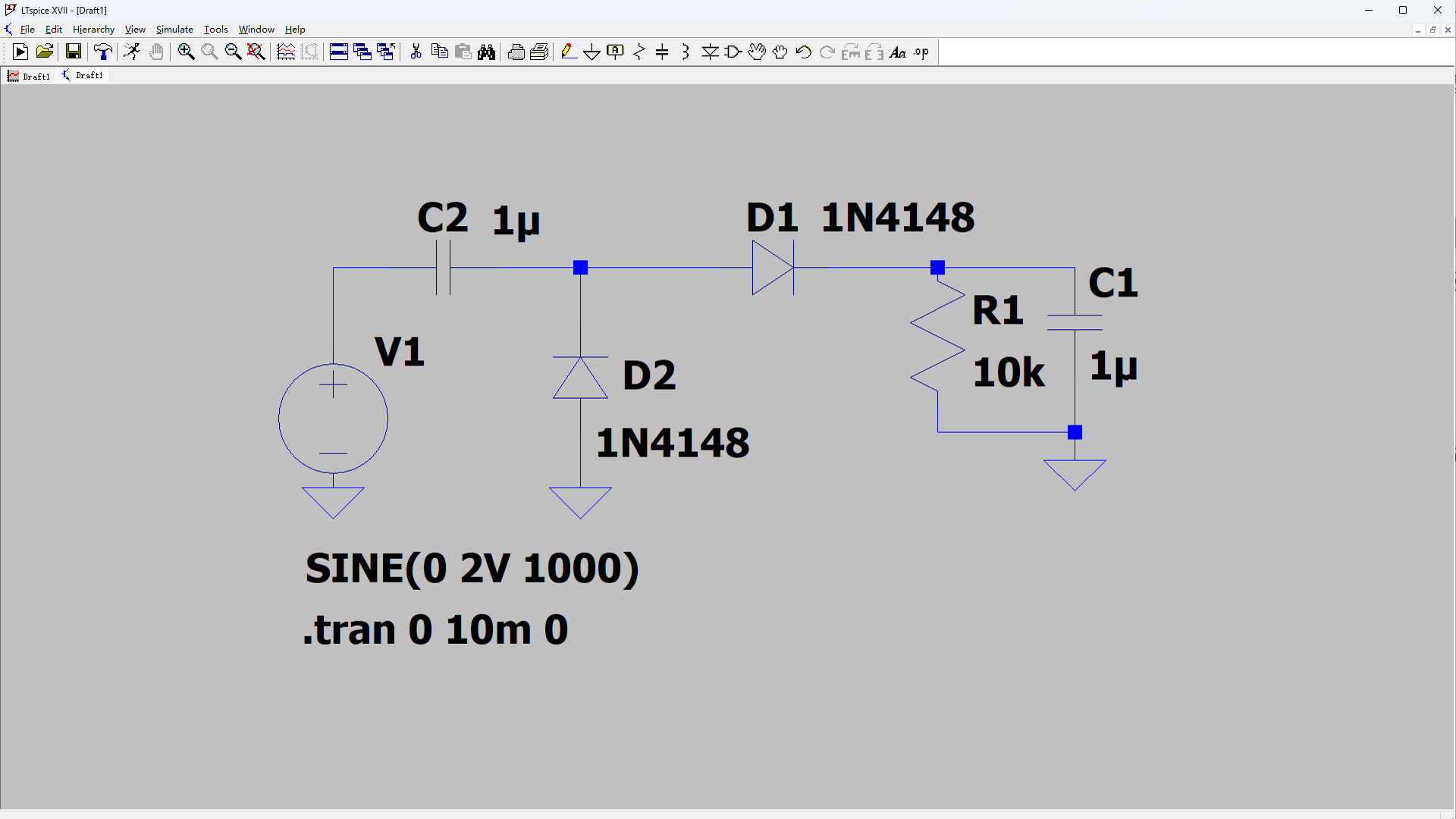This screenshot has width=1456, height=819.
Task: Click the Run simulation icon
Action: point(132,52)
